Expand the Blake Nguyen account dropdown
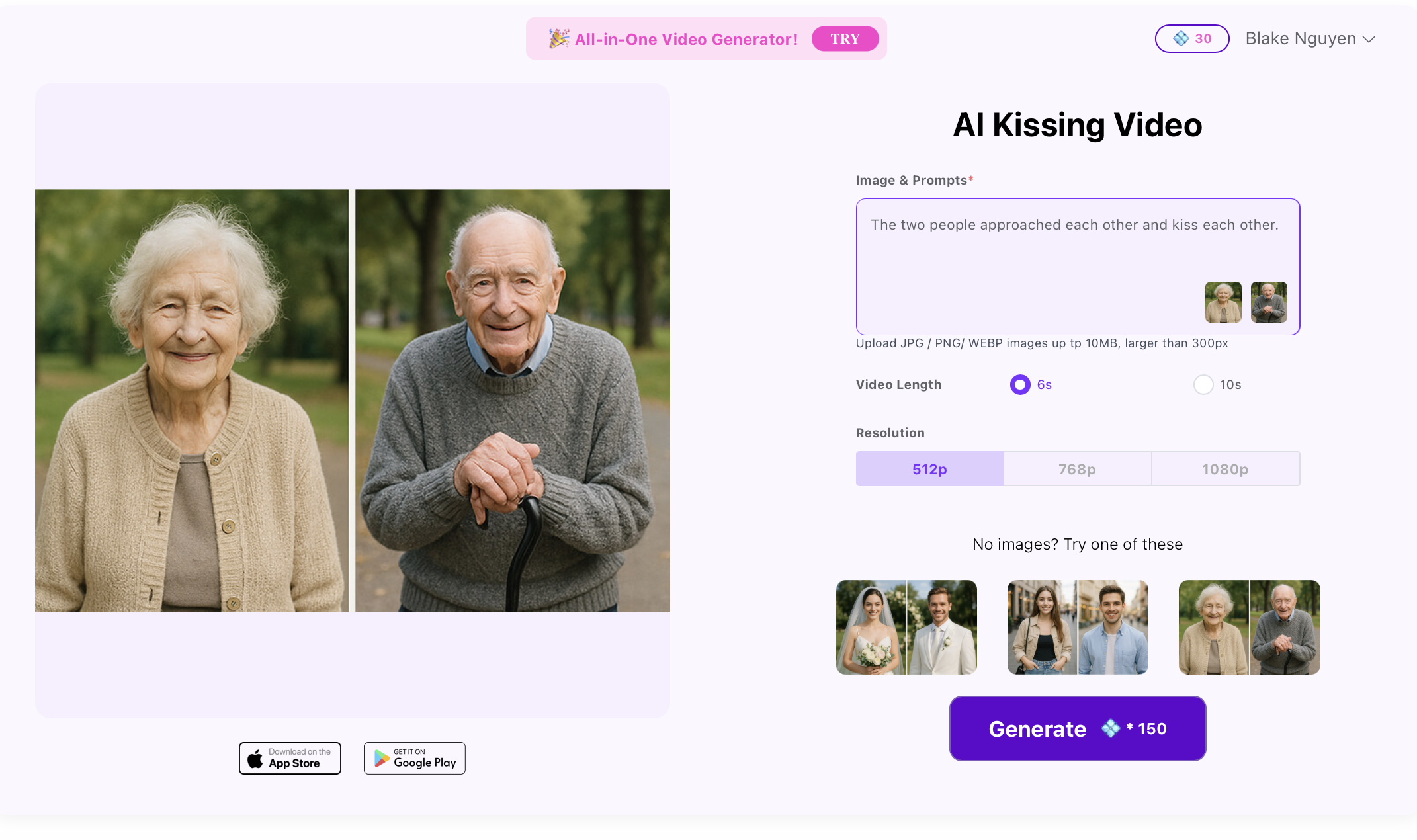1417x840 pixels. (x=1310, y=39)
